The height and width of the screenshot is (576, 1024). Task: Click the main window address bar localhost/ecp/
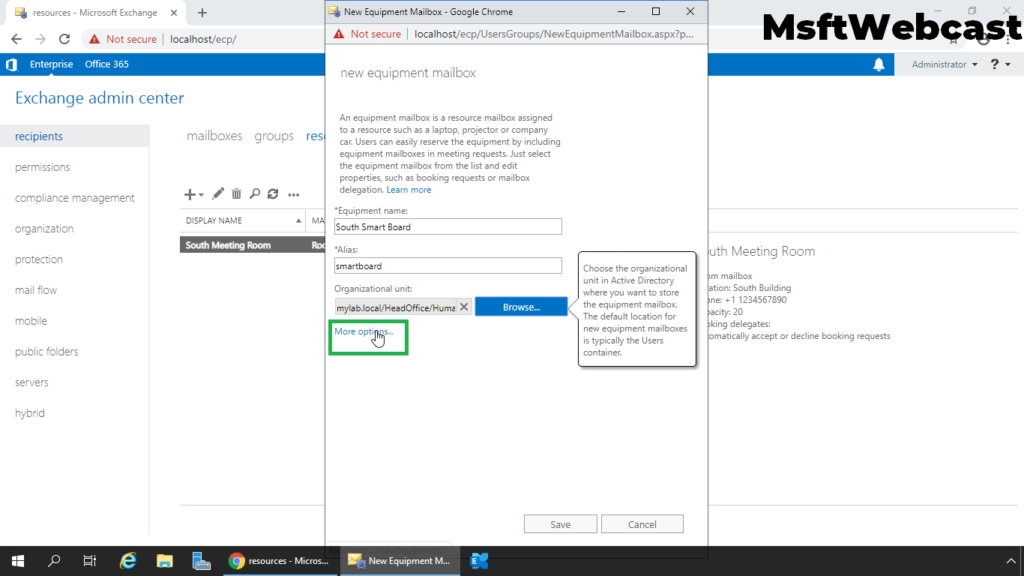[x=203, y=39]
